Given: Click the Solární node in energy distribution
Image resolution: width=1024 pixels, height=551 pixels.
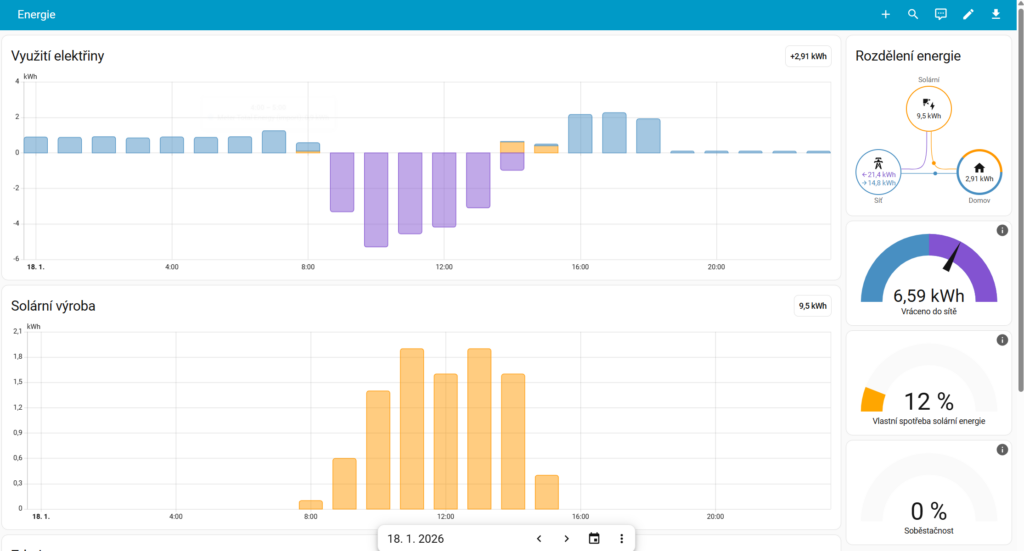Looking at the screenshot, I should tap(929, 109).
